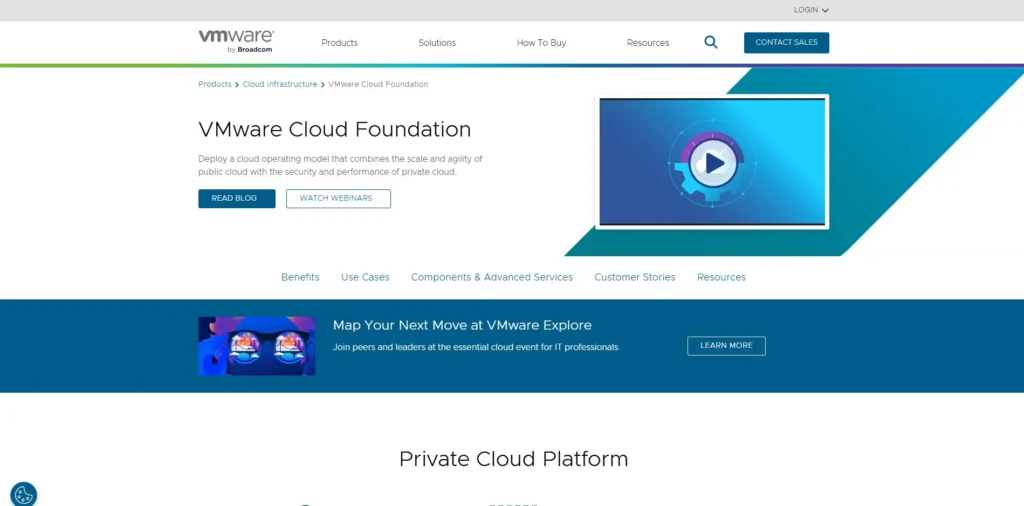This screenshot has height=506, width=1024.
Task: Click the video preview frame
Action: click(712, 162)
